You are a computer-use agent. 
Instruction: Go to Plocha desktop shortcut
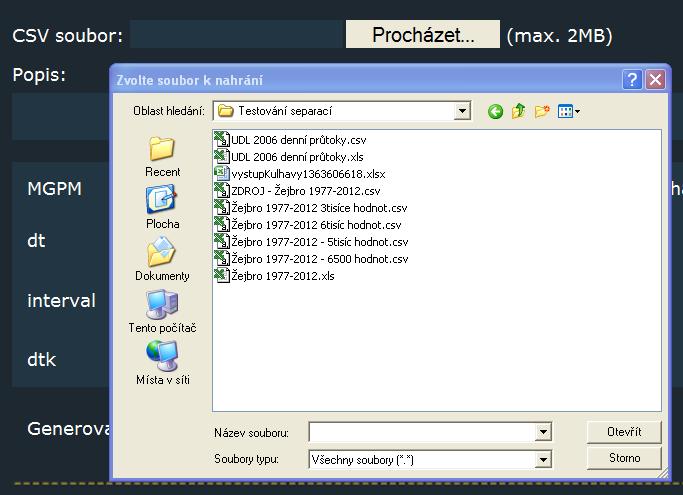click(162, 207)
